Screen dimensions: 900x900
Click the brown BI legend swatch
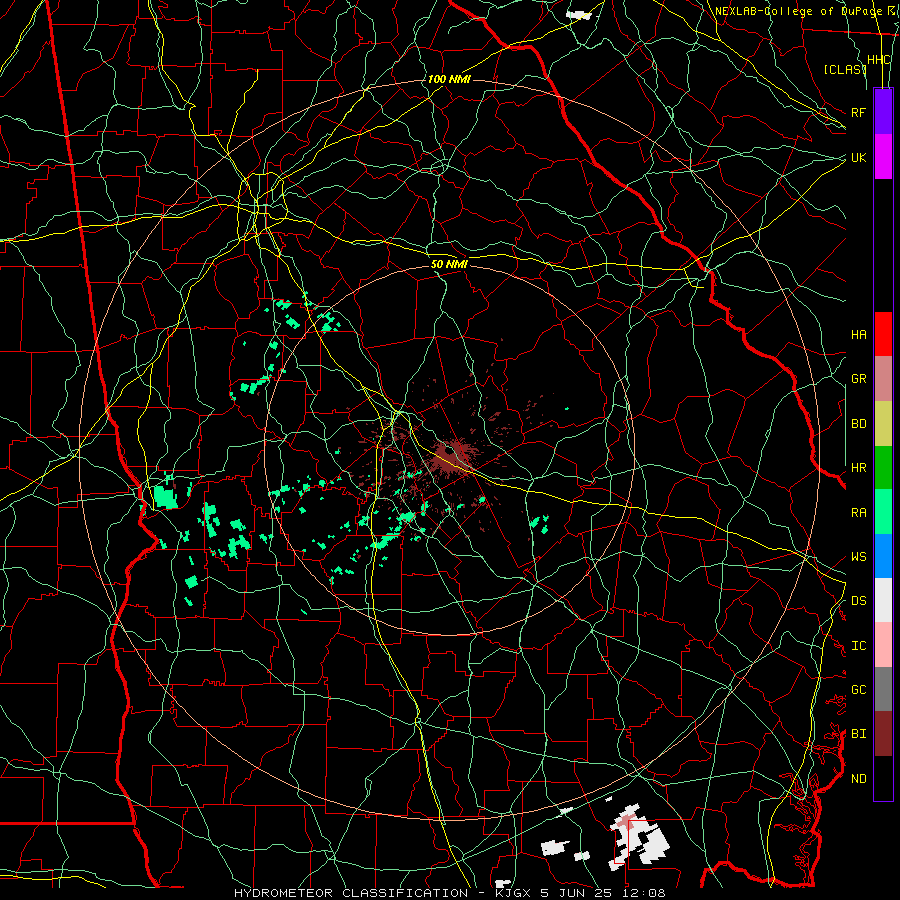coord(883,734)
